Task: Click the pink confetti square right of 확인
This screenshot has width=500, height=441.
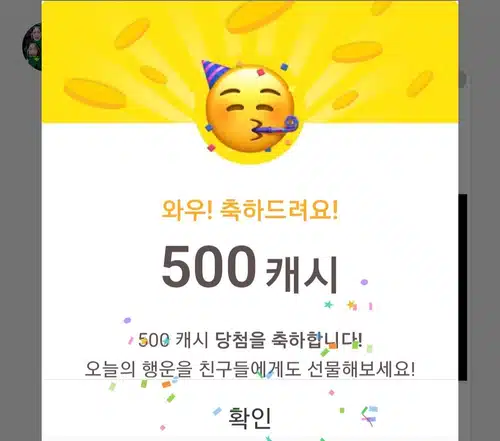Action: click(331, 393)
